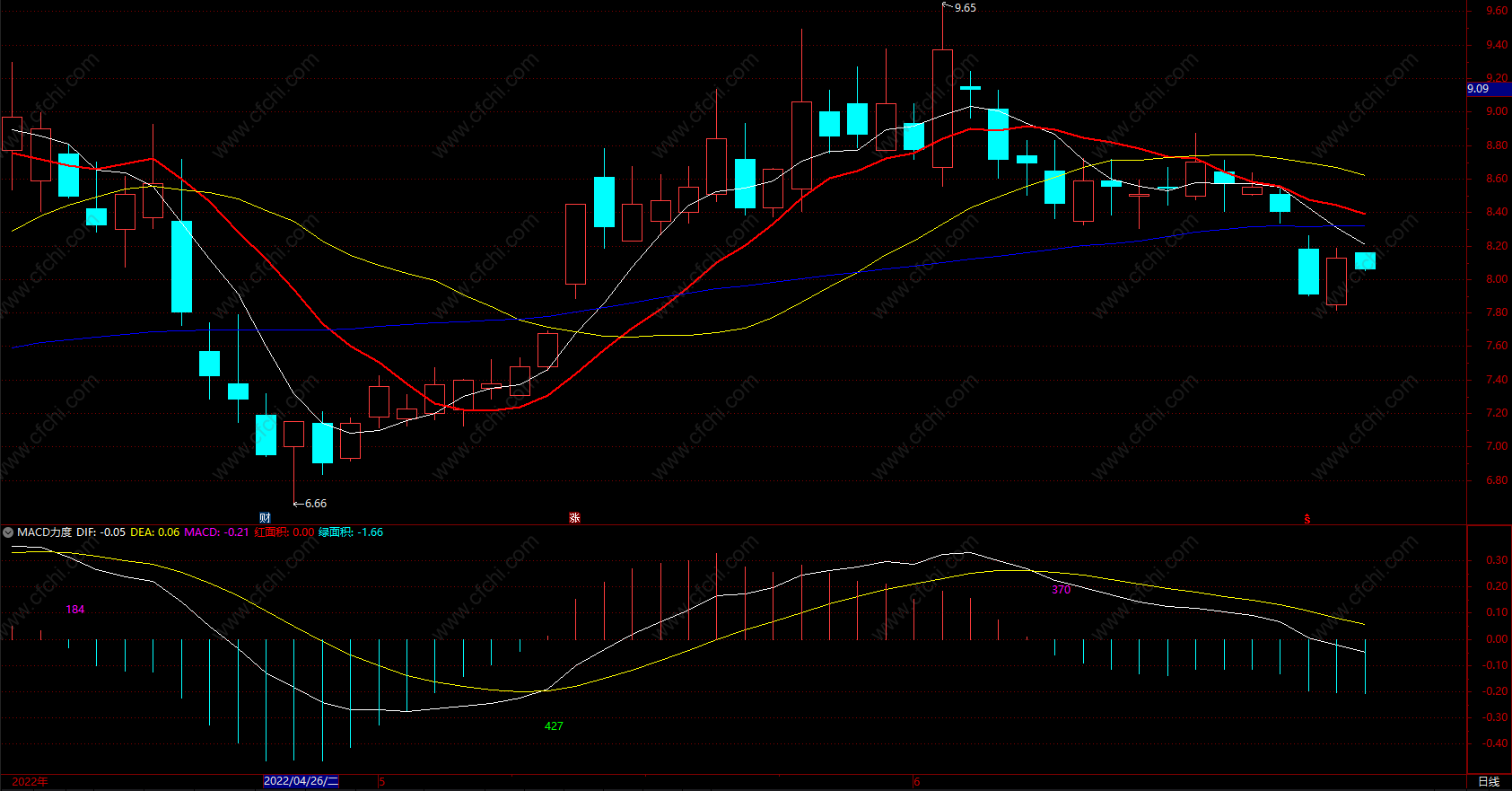Click the 0.30 MACD axis value
The width and height of the screenshot is (1512, 791).
pos(1497,560)
